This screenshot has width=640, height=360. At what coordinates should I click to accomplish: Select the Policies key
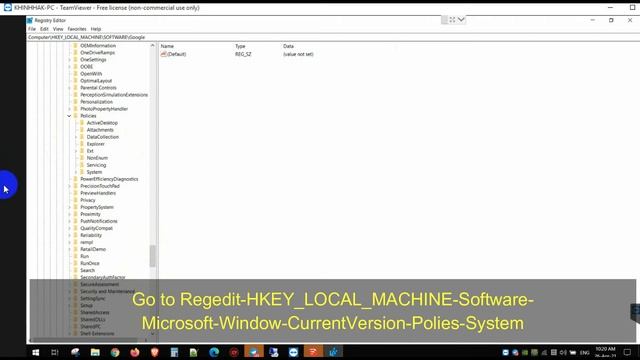[88, 116]
